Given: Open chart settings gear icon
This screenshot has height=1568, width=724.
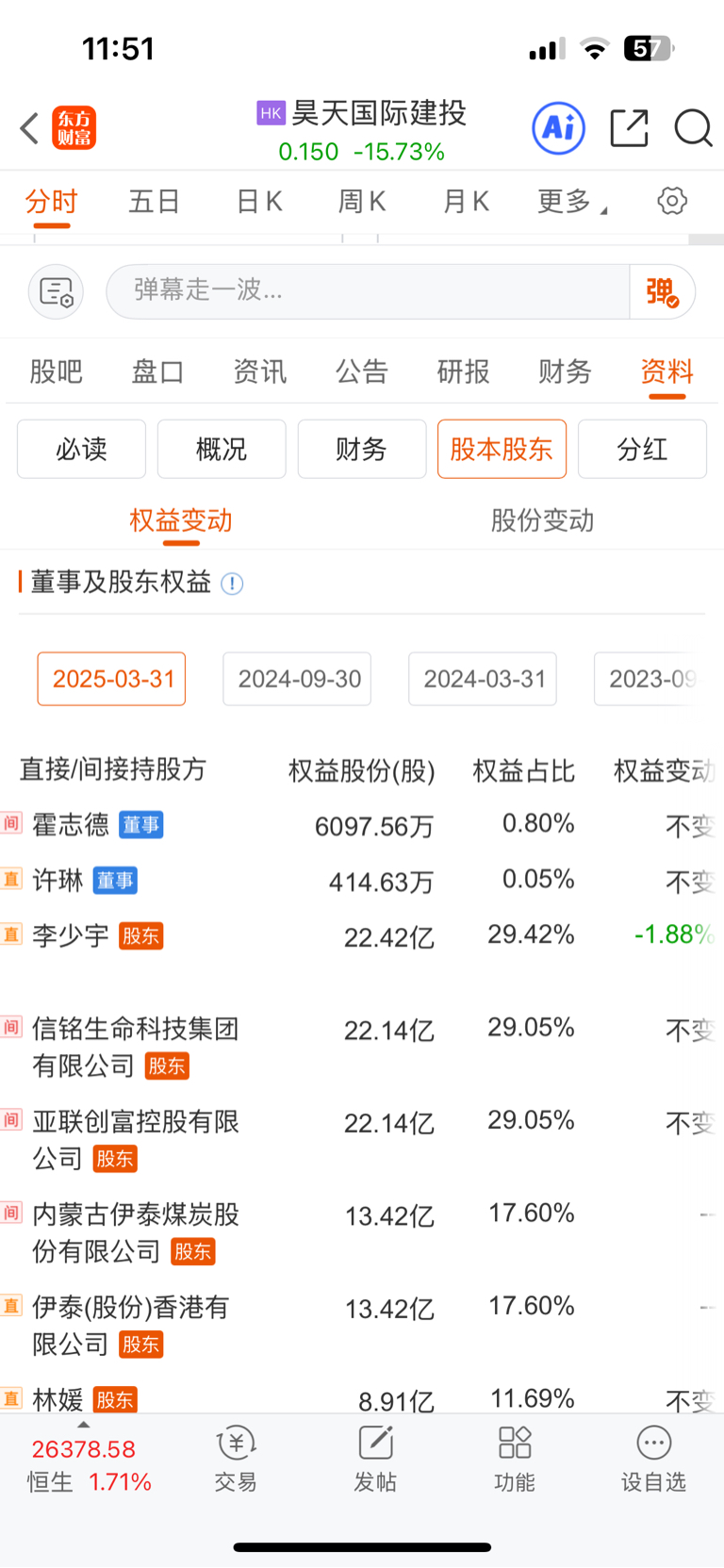Looking at the screenshot, I should tap(672, 201).
